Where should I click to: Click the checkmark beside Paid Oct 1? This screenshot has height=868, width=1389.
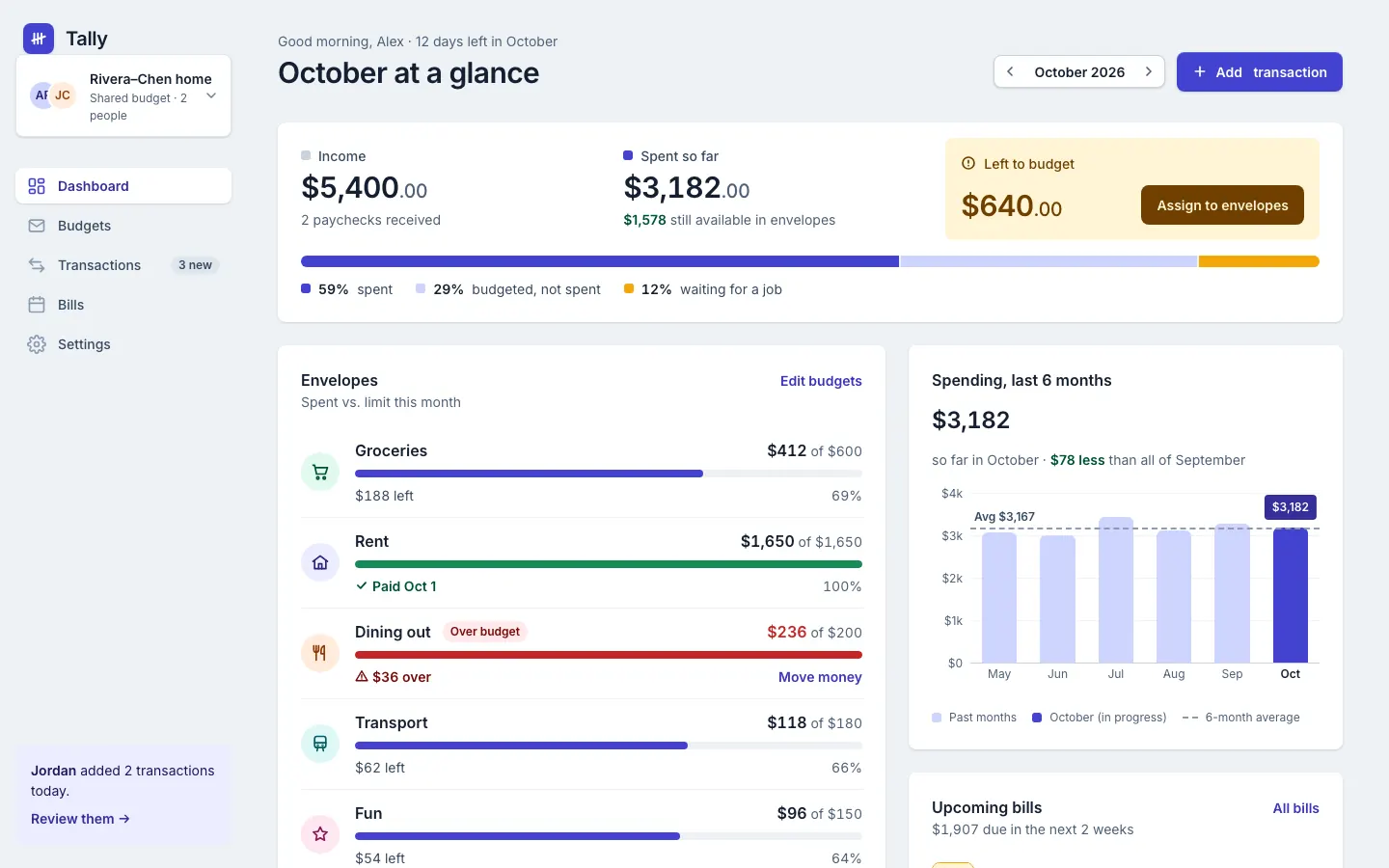click(x=362, y=586)
